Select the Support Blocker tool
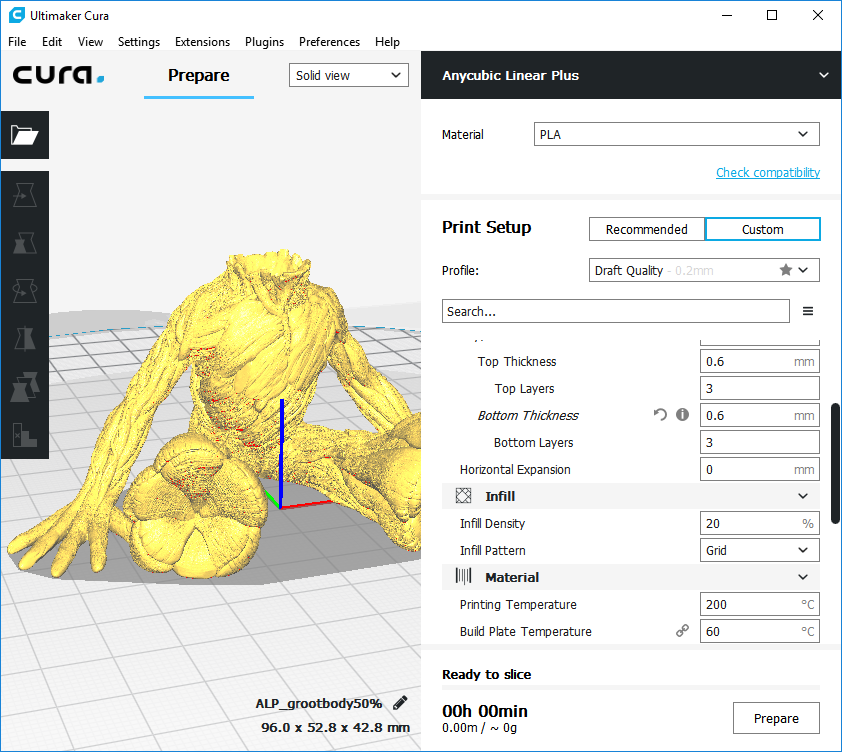The width and height of the screenshot is (842, 752). (x=25, y=434)
